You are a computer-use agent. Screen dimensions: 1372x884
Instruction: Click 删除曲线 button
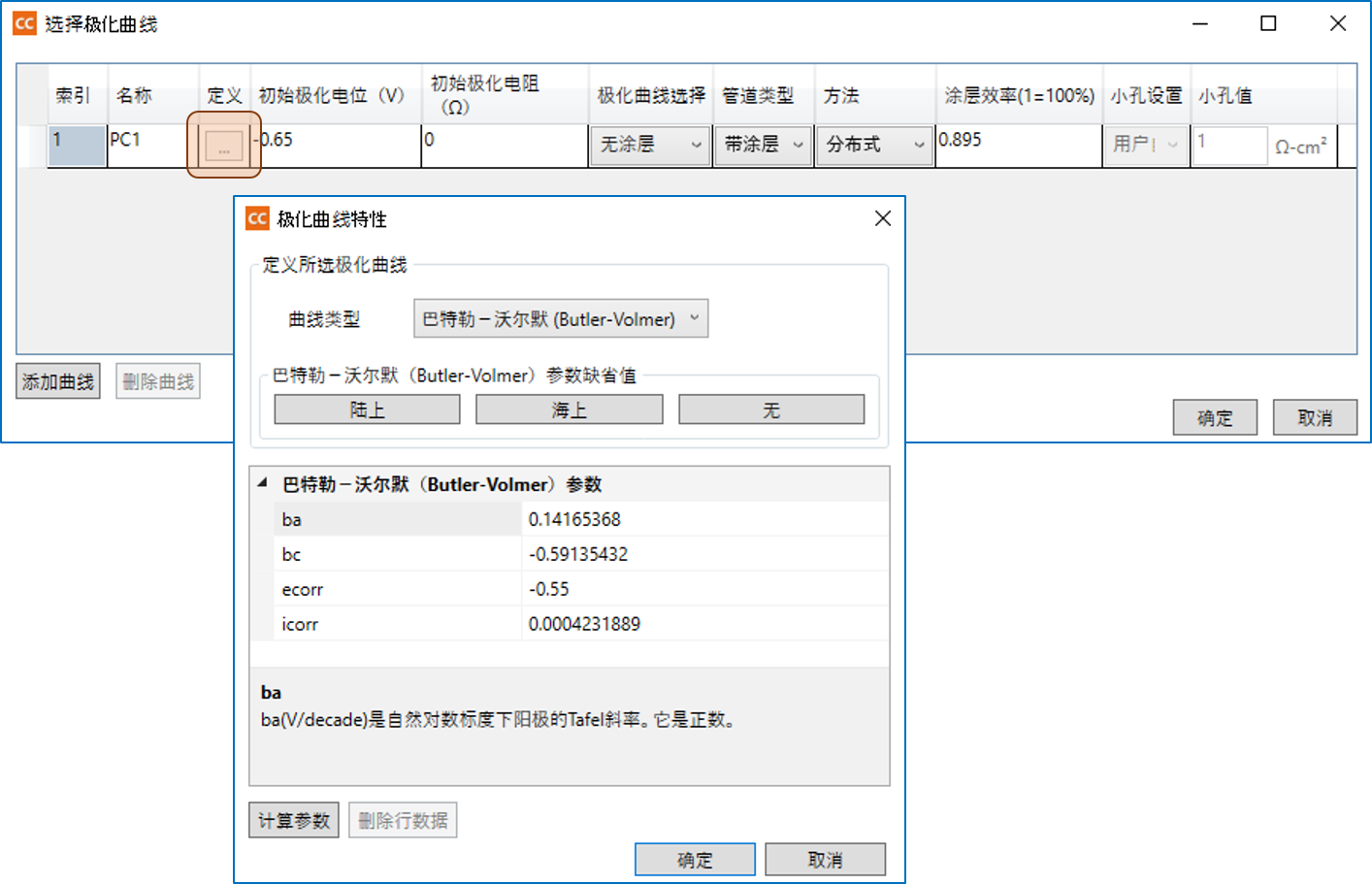(x=158, y=381)
